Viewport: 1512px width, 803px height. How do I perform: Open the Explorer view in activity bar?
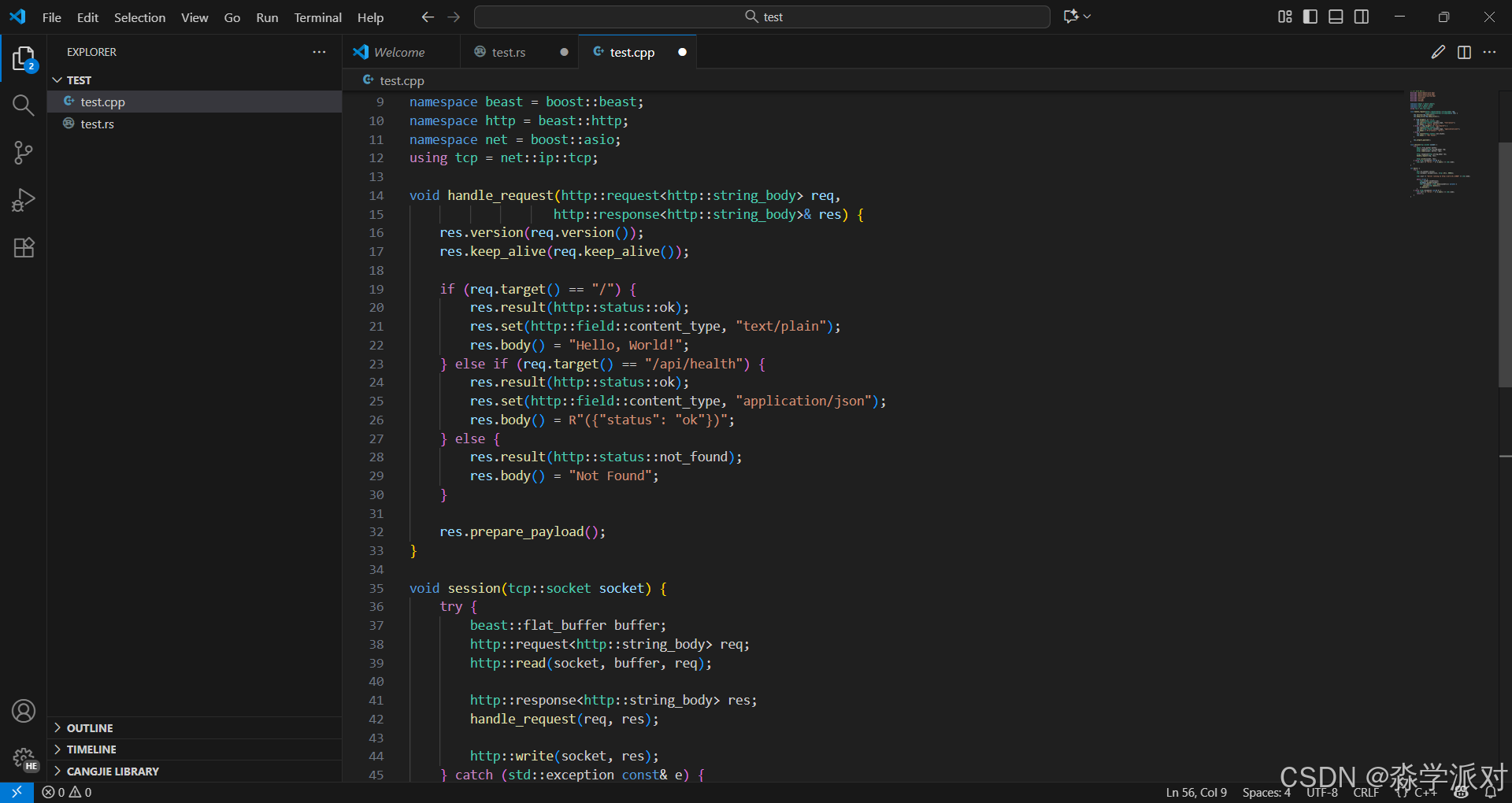(x=24, y=58)
